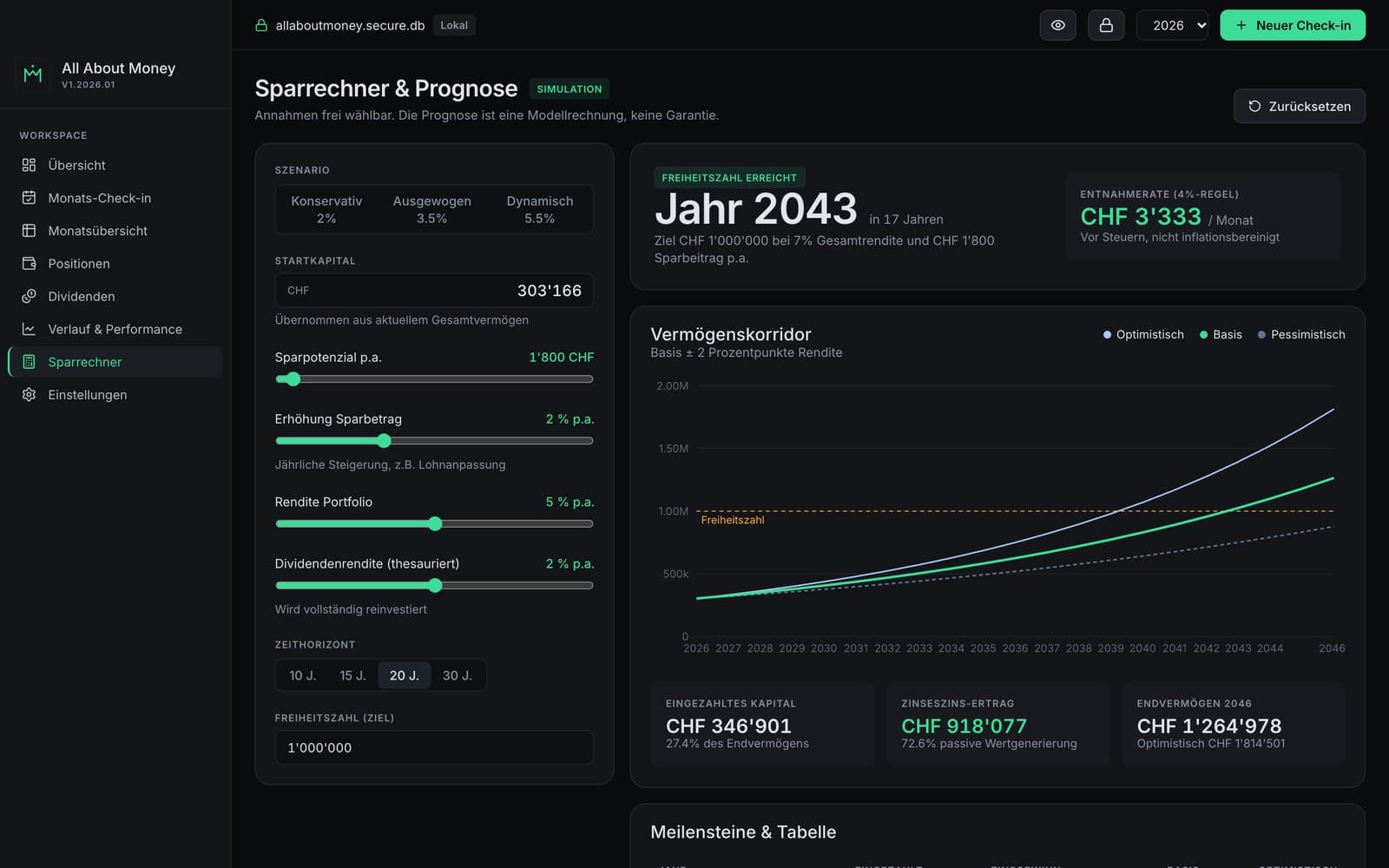The image size is (1389, 868).
Task: Click the Meilensteine & Tabelle heading
Action: 743,832
